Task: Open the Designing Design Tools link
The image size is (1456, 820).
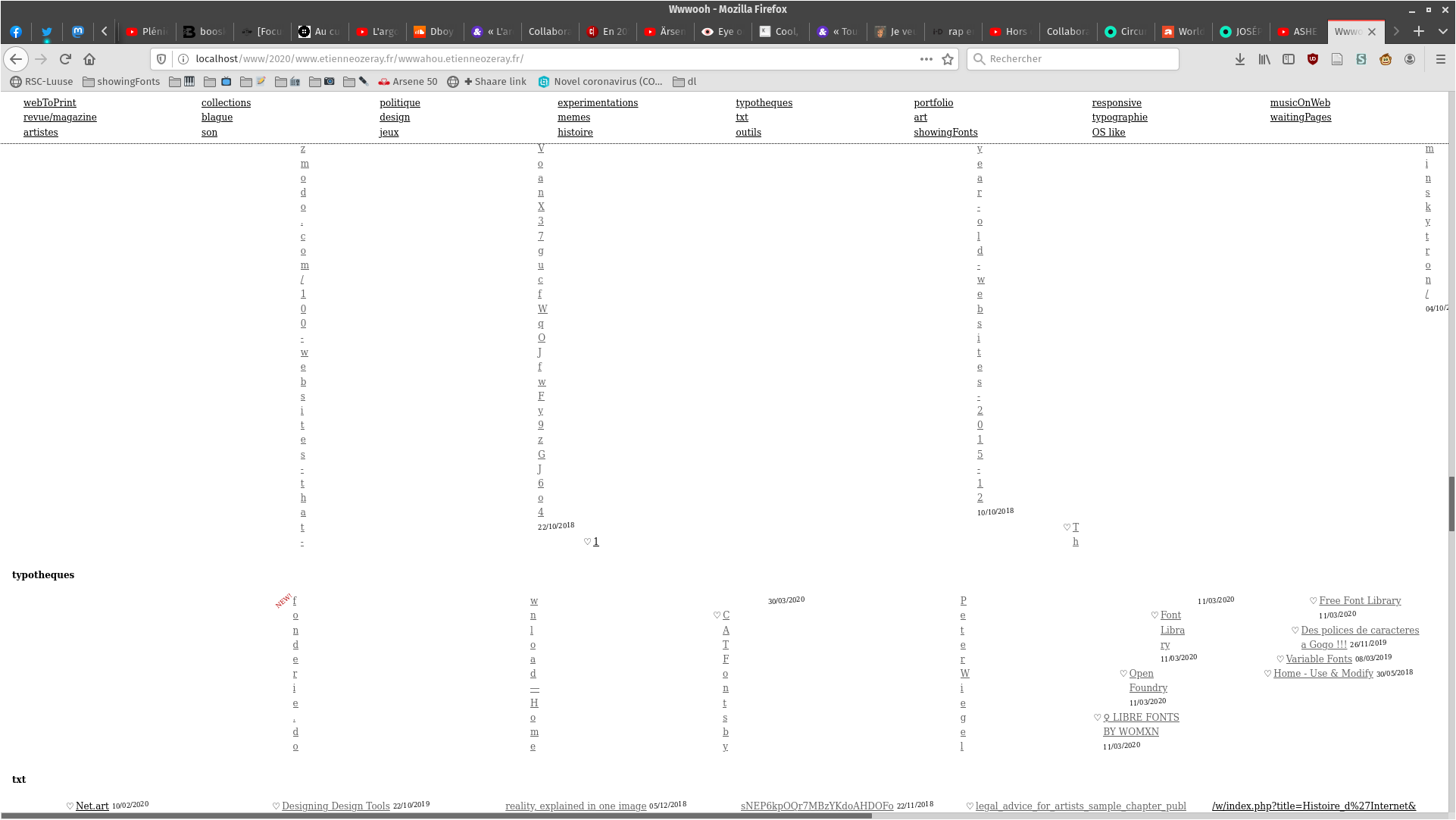Action: (x=336, y=806)
